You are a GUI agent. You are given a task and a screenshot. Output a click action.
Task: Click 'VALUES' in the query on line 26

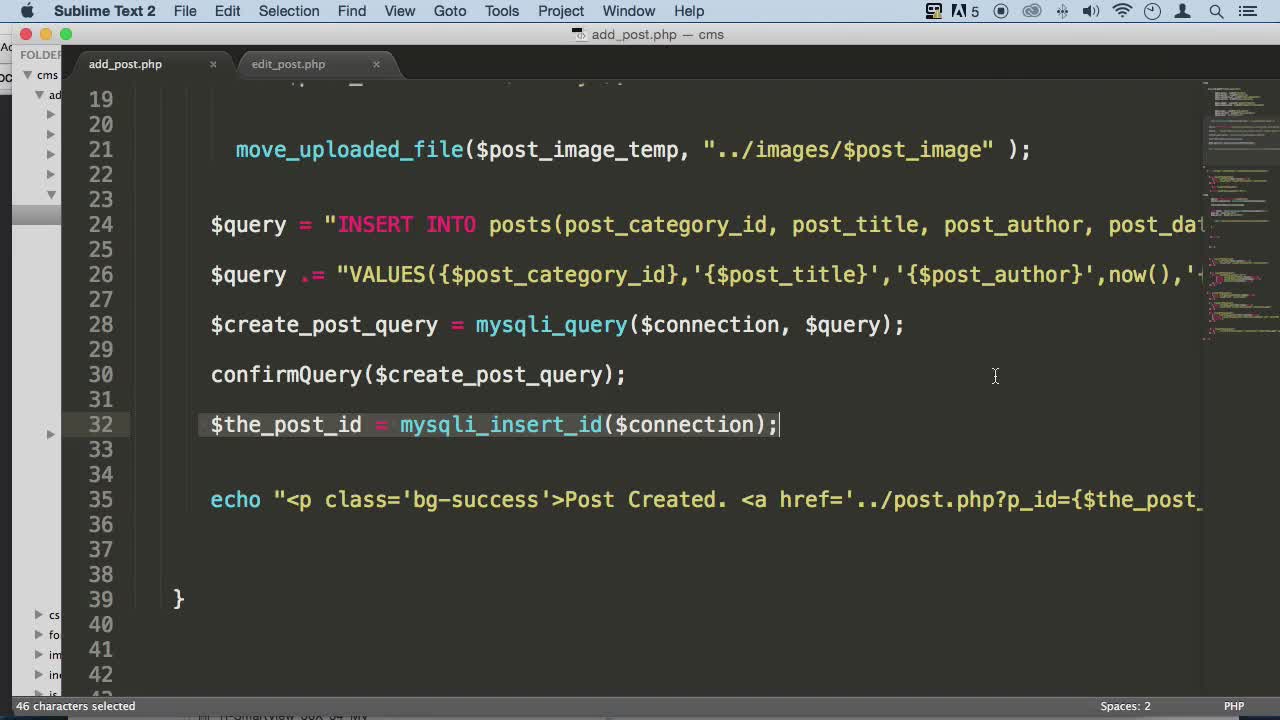393,275
